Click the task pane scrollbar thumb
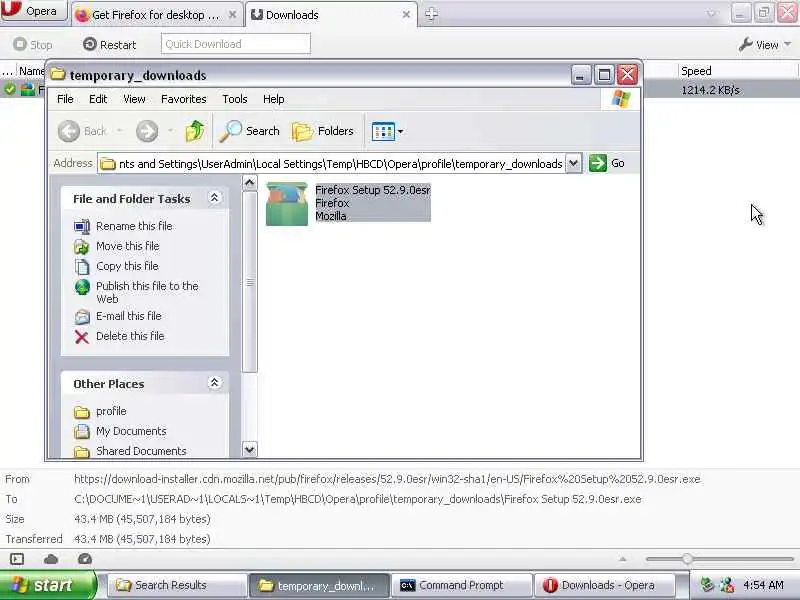 [249, 282]
